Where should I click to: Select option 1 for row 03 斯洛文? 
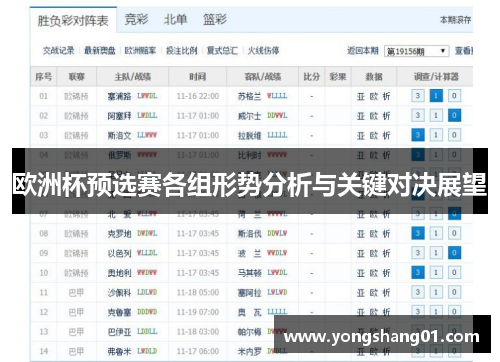point(436,135)
